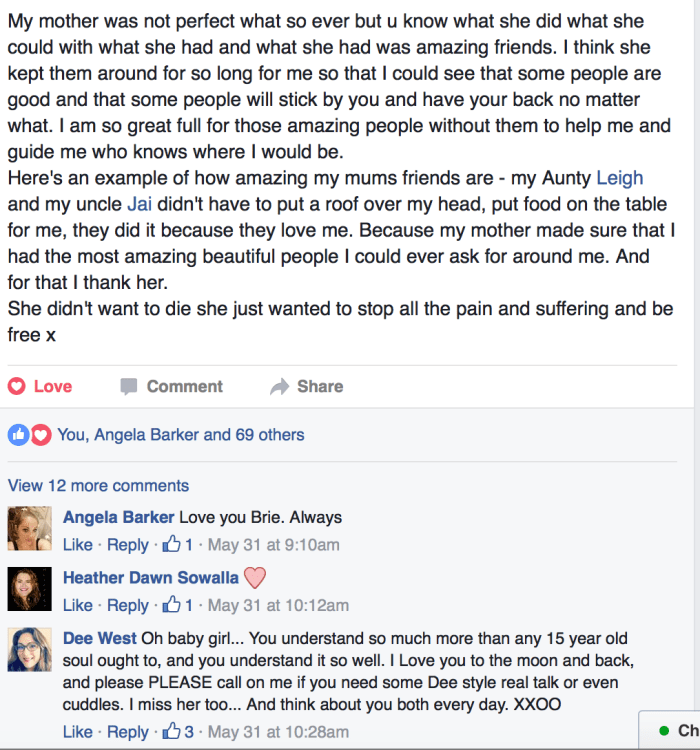Viewport: 700px width, 750px height.
Task: Open uncle Jai's tagged profile link
Action: [x=139, y=204]
